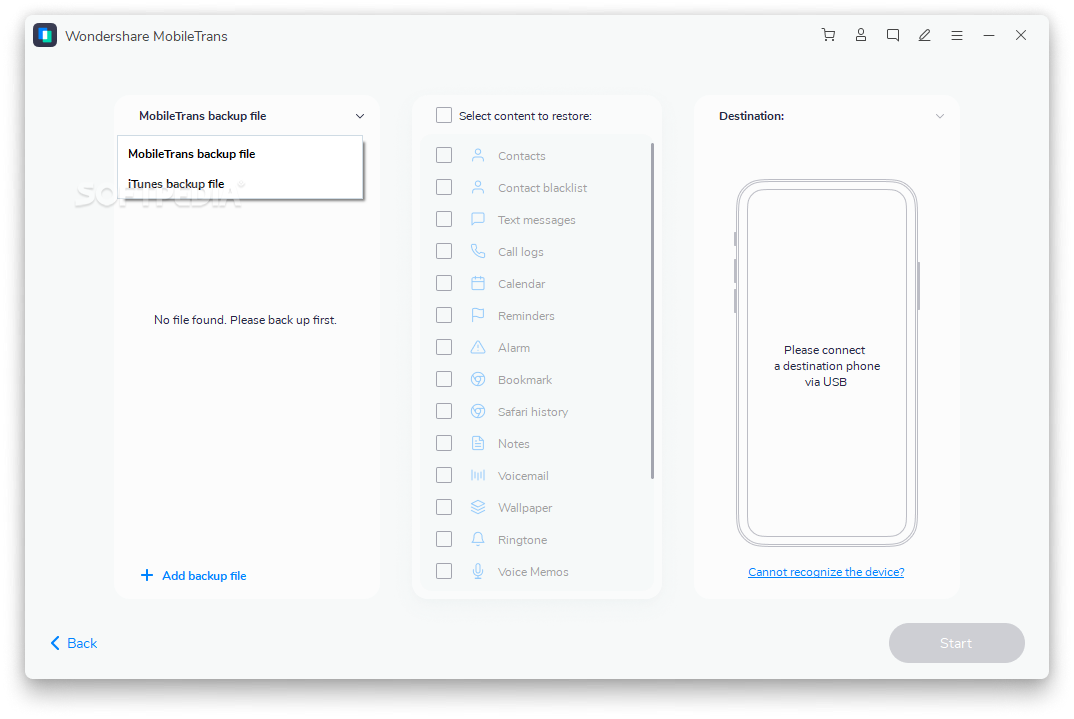Enable the Voicemail checkbox

click(444, 475)
